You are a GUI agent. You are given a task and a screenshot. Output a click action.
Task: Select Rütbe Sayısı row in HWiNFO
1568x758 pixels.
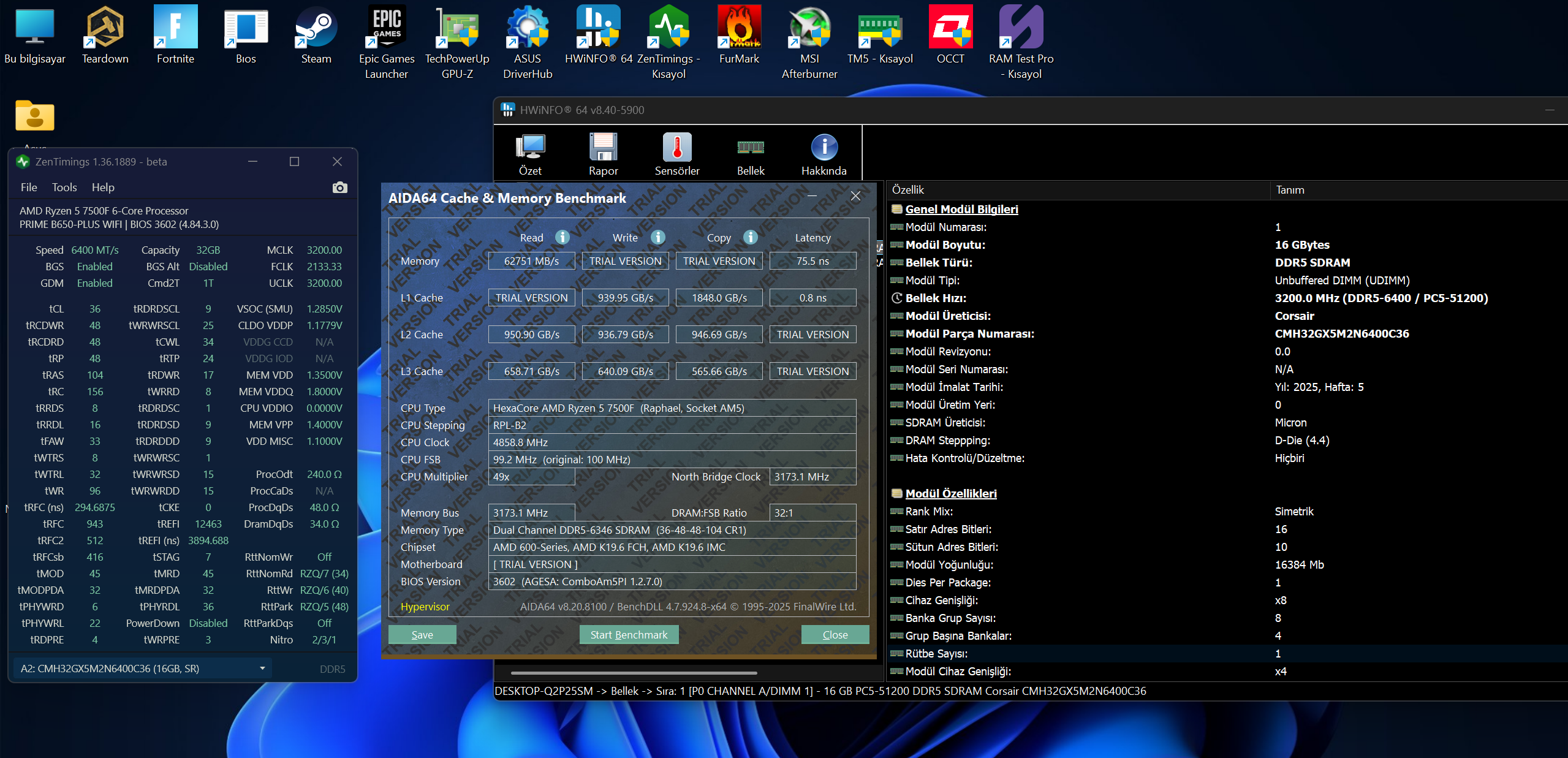1227,653
